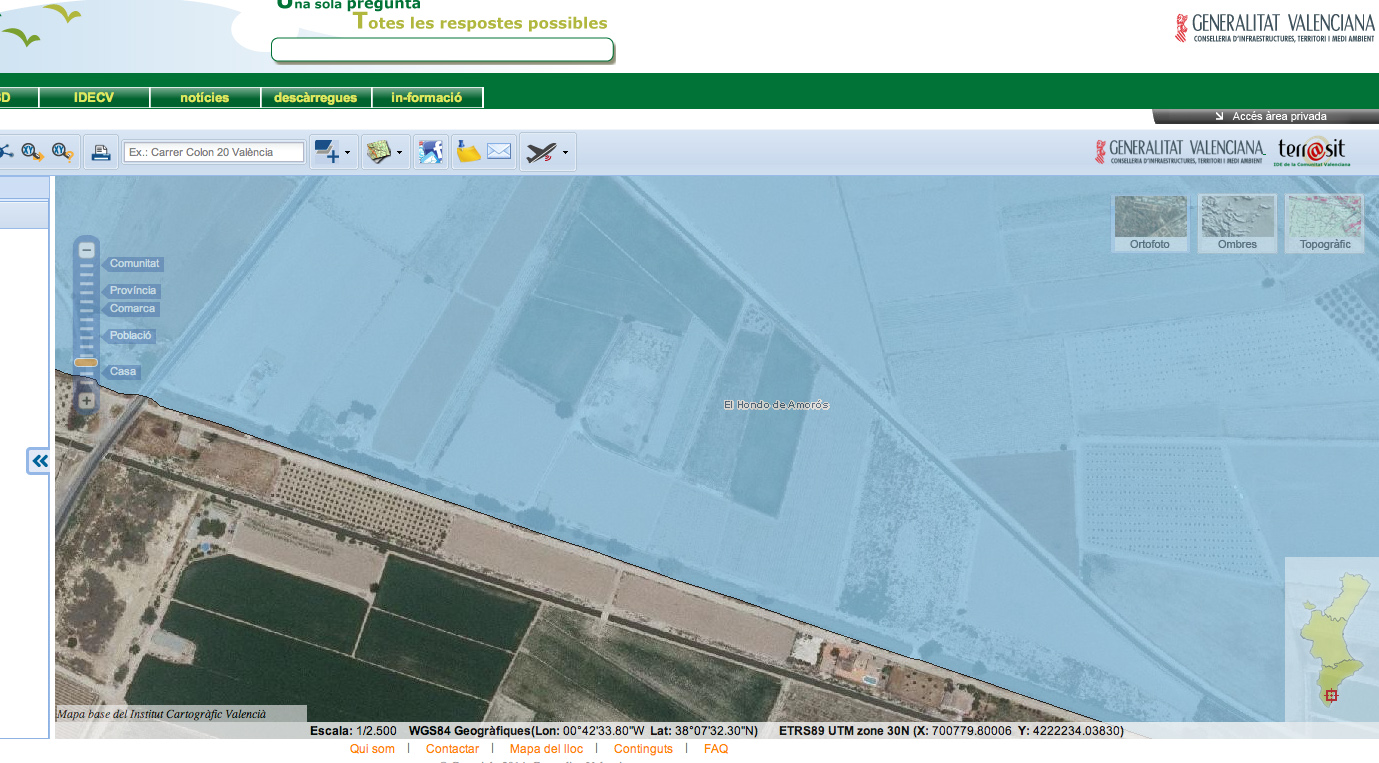Expand the map layers stack dropdown

pos(385,152)
